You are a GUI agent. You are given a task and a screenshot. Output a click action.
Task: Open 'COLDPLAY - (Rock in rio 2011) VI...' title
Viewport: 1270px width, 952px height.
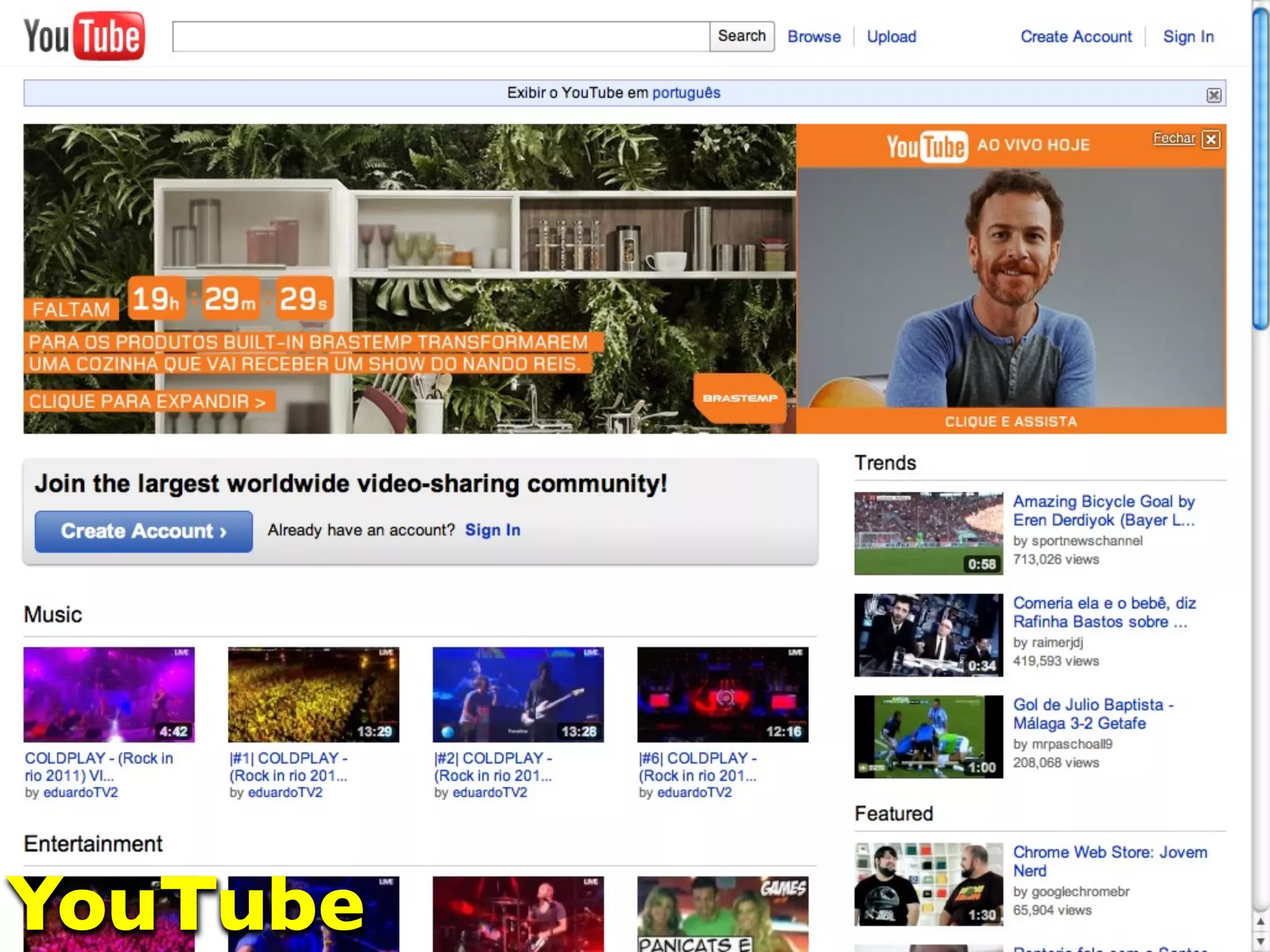point(99,767)
